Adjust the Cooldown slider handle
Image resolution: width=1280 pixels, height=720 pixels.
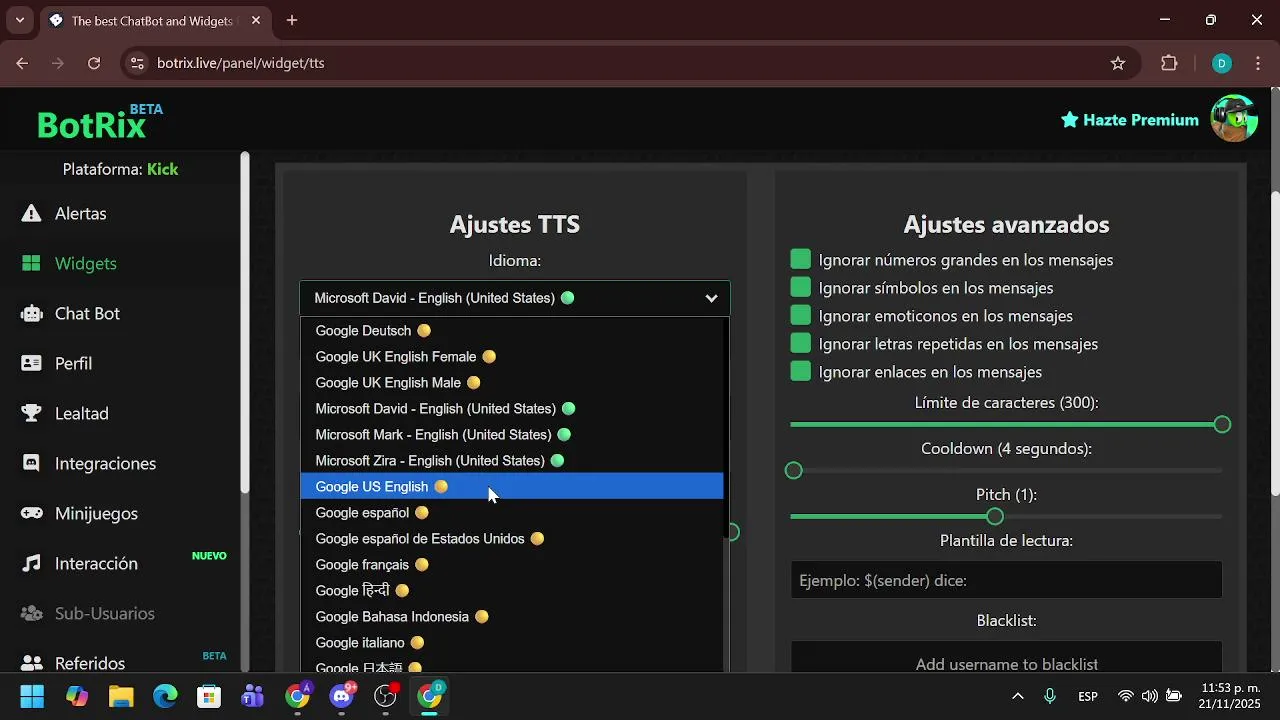[794, 470]
